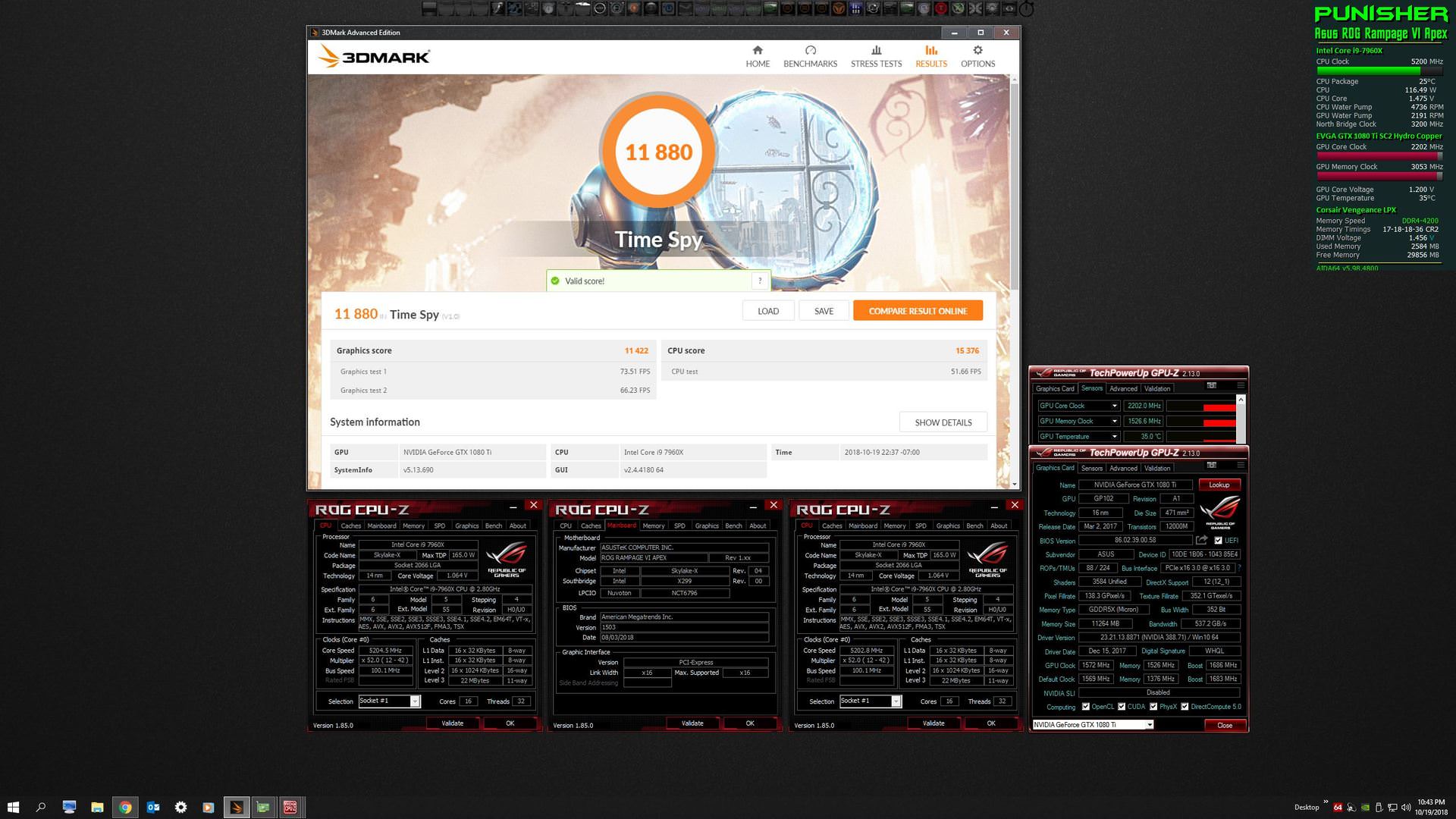Click the LOAD button in 3DMark

[768, 311]
